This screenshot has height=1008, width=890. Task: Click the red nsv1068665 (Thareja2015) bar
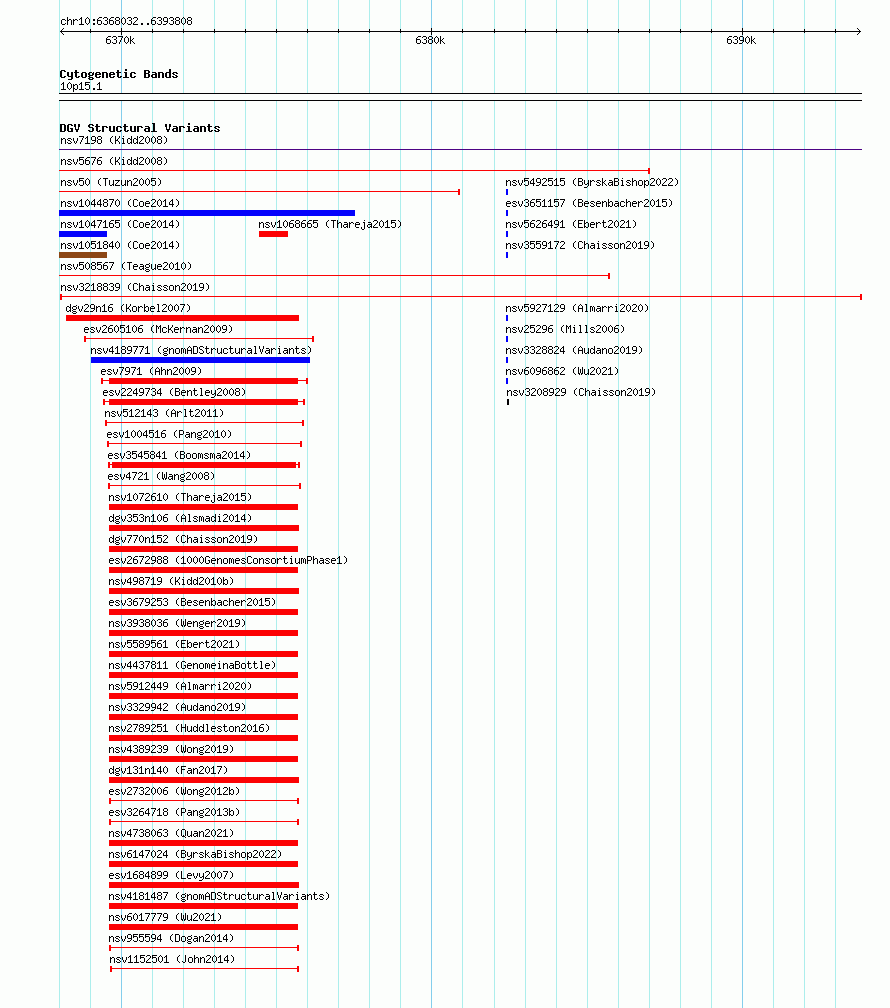(x=273, y=234)
